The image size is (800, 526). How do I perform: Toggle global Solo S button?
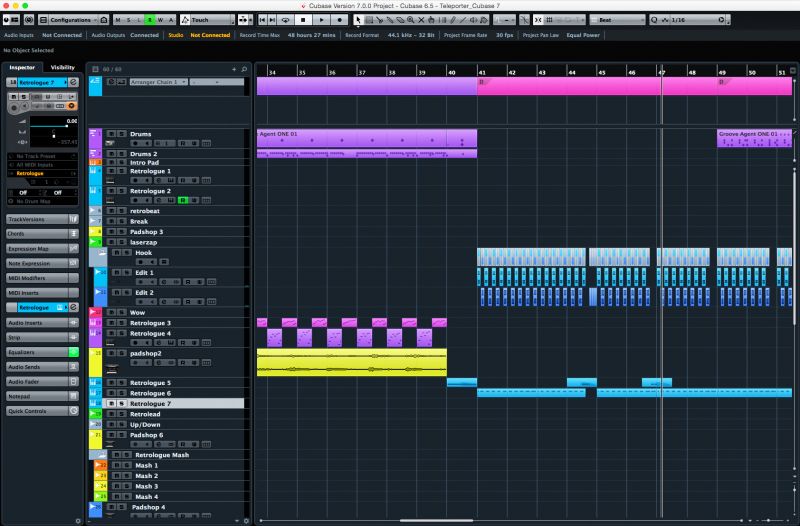pyautogui.click(x=129, y=20)
